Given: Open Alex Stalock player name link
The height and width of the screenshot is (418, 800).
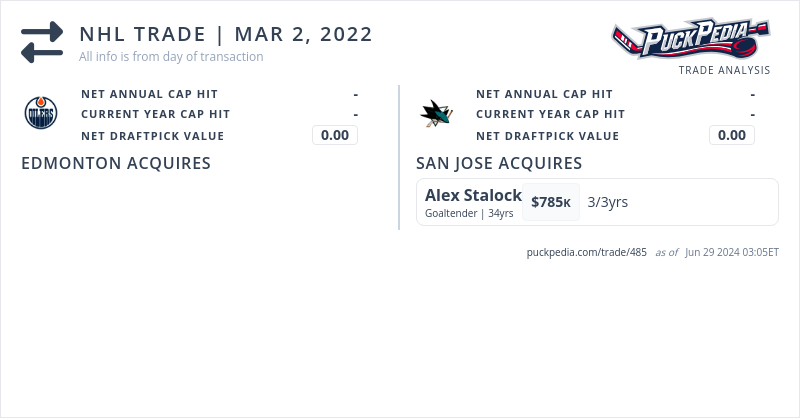Looking at the screenshot, I should tap(473, 195).
